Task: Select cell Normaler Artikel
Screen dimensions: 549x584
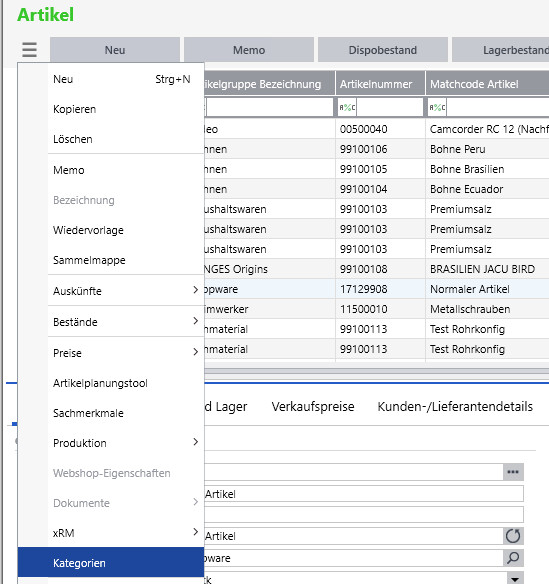Action: (x=488, y=289)
